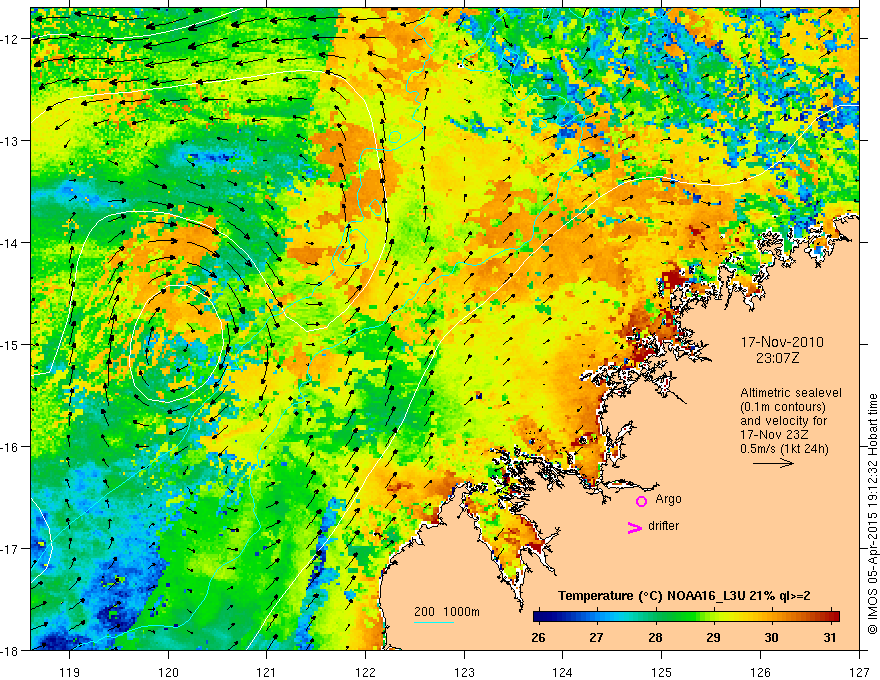Click the 'and velocity for' caption line
The image size is (880, 680).
pyautogui.click(x=783, y=421)
